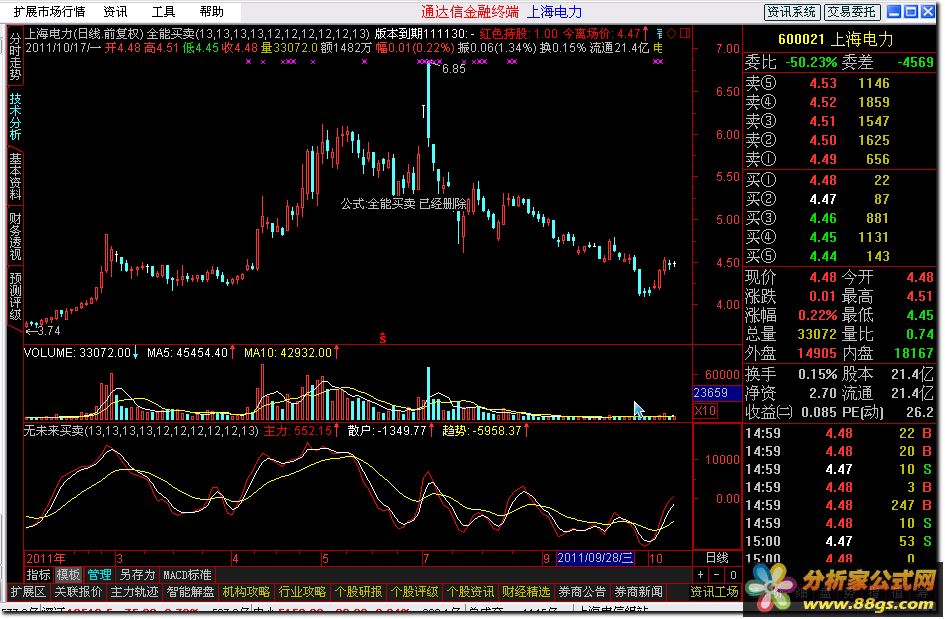Maximize the 通达信 window
The width and height of the screenshot is (945, 619).
[911, 12]
